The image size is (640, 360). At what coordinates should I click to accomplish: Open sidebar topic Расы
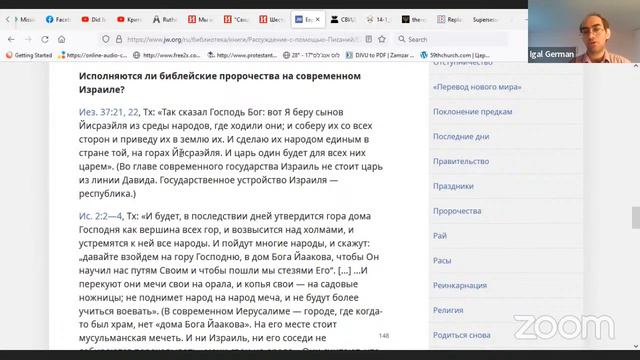pos(442,261)
